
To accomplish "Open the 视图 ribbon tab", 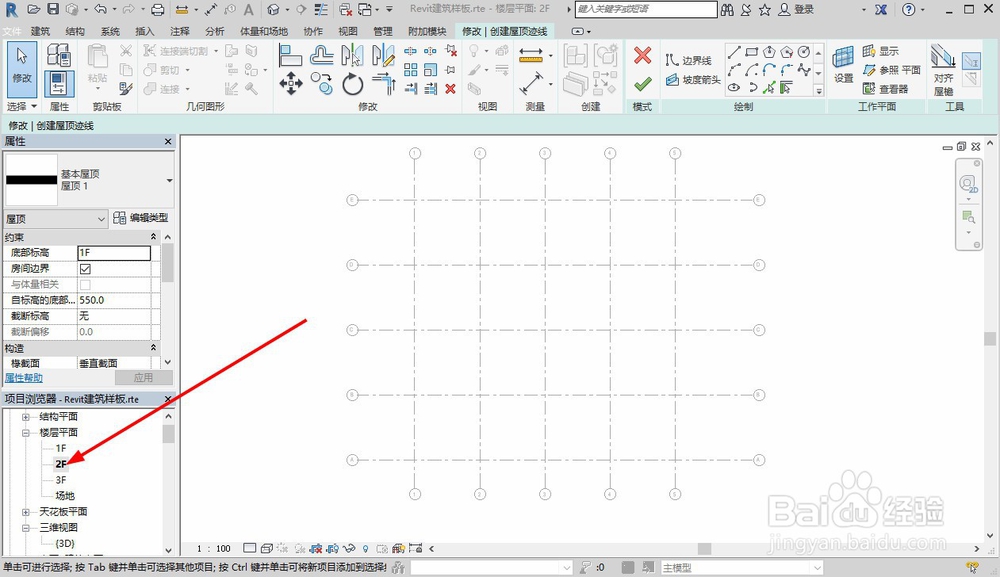I will pyautogui.click(x=348, y=31).
